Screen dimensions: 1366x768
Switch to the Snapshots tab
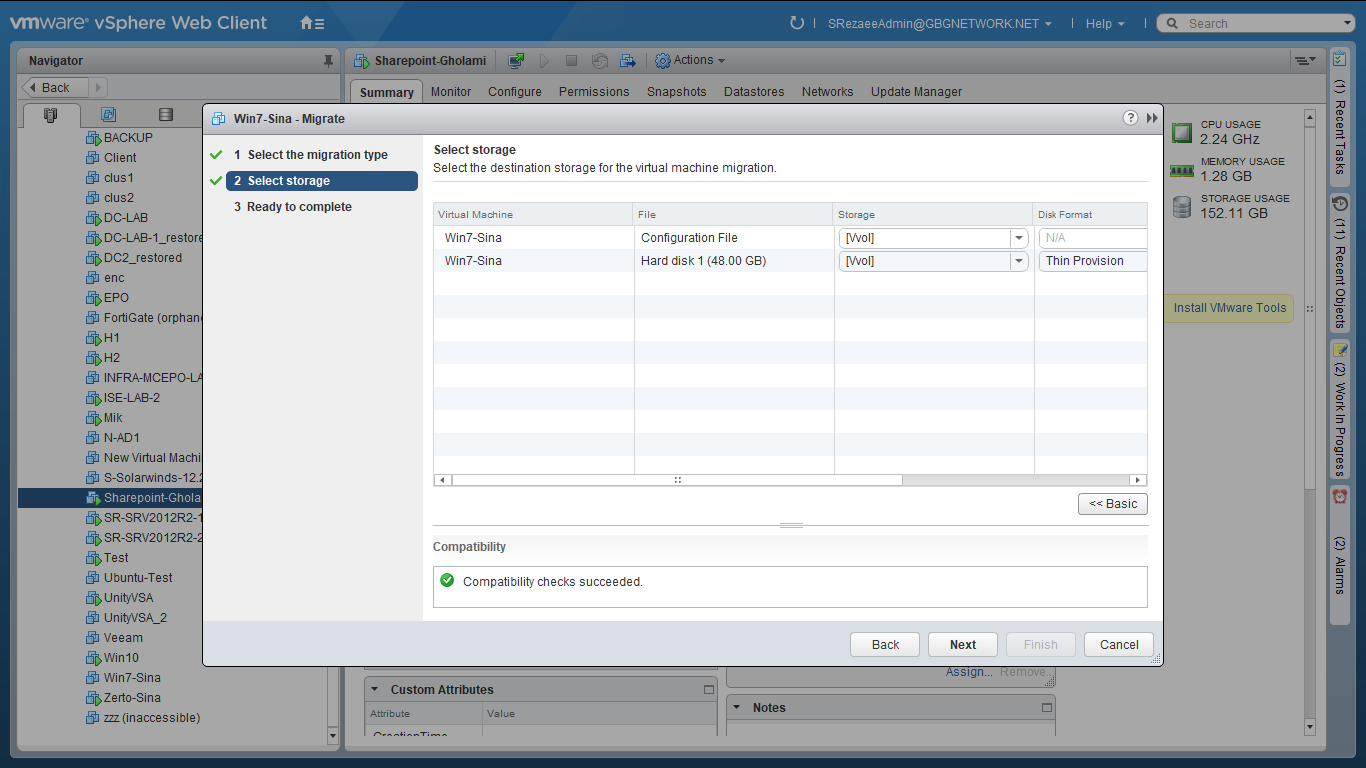(677, 92)
